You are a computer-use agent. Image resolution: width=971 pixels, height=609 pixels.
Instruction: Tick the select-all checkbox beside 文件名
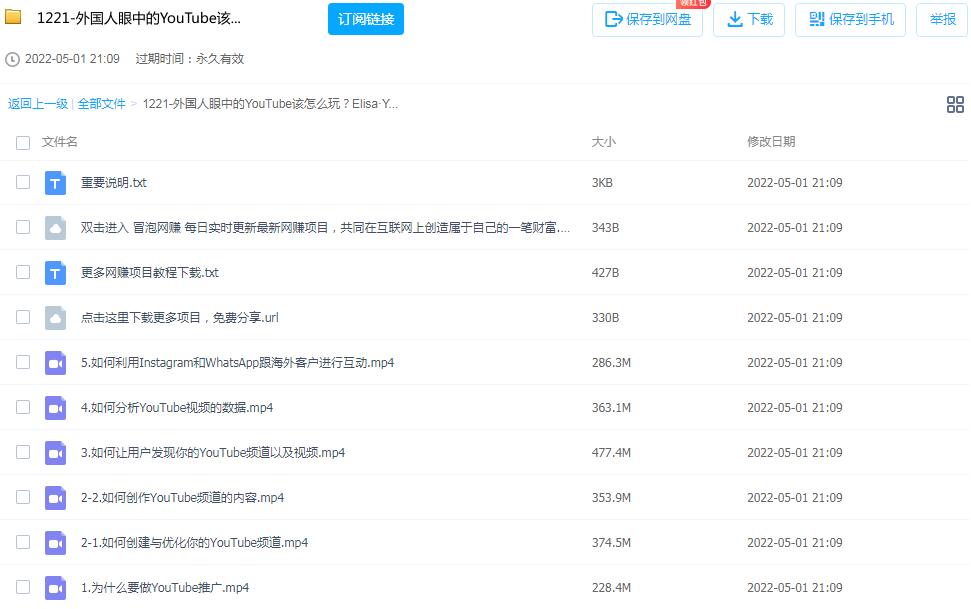coord(23,143)
